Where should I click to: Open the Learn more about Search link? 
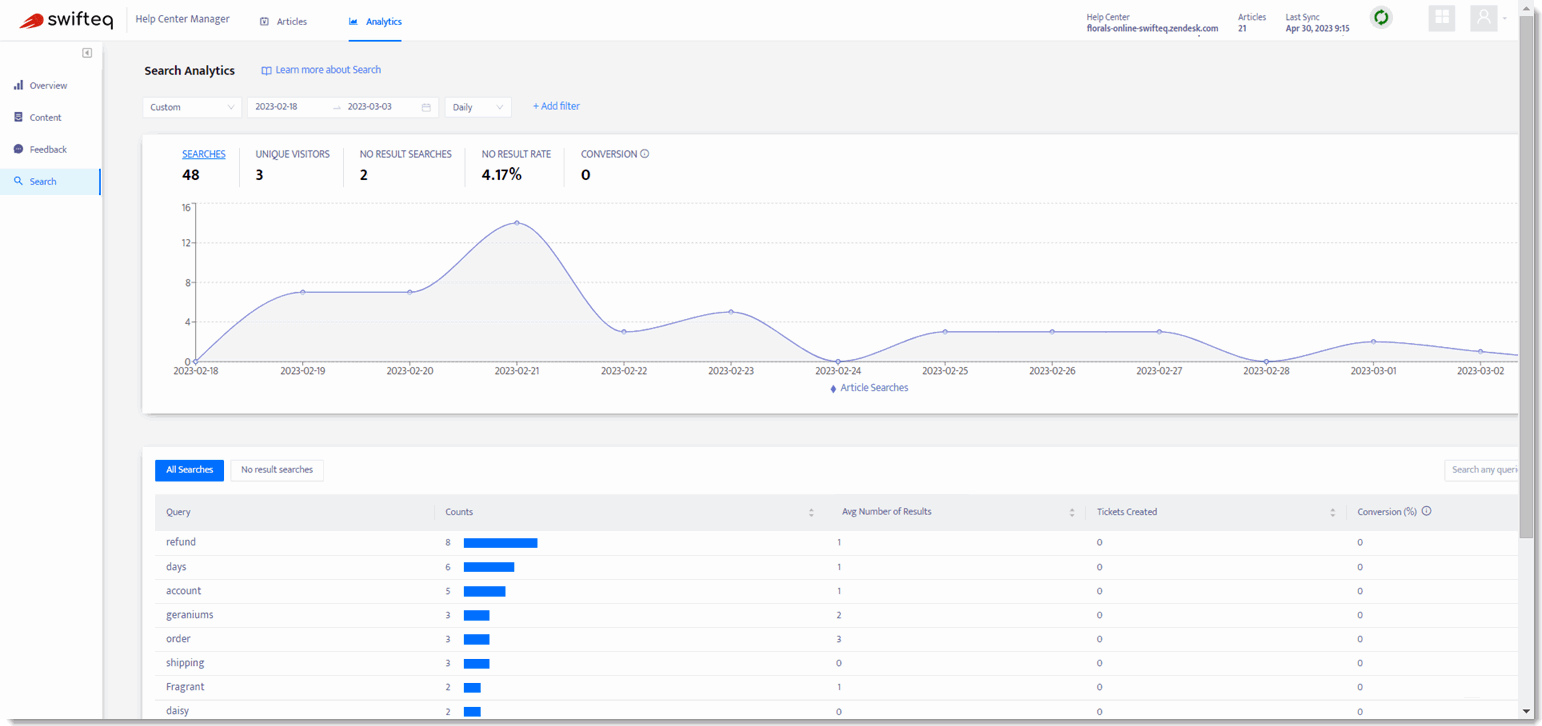point(322,70)
